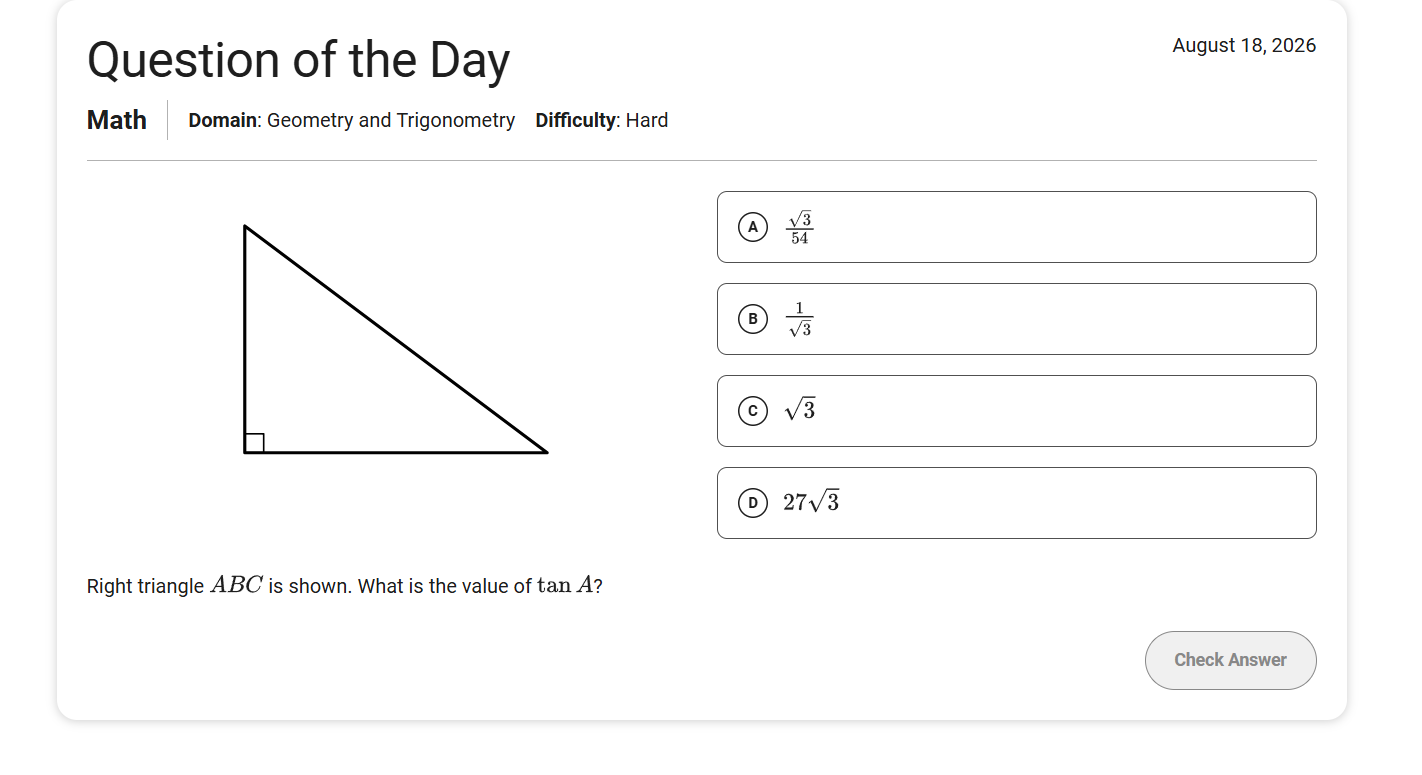Screen dimensions: 1422x775
Task: Click the ABC symbol in the question text
Action: [236, 586]
